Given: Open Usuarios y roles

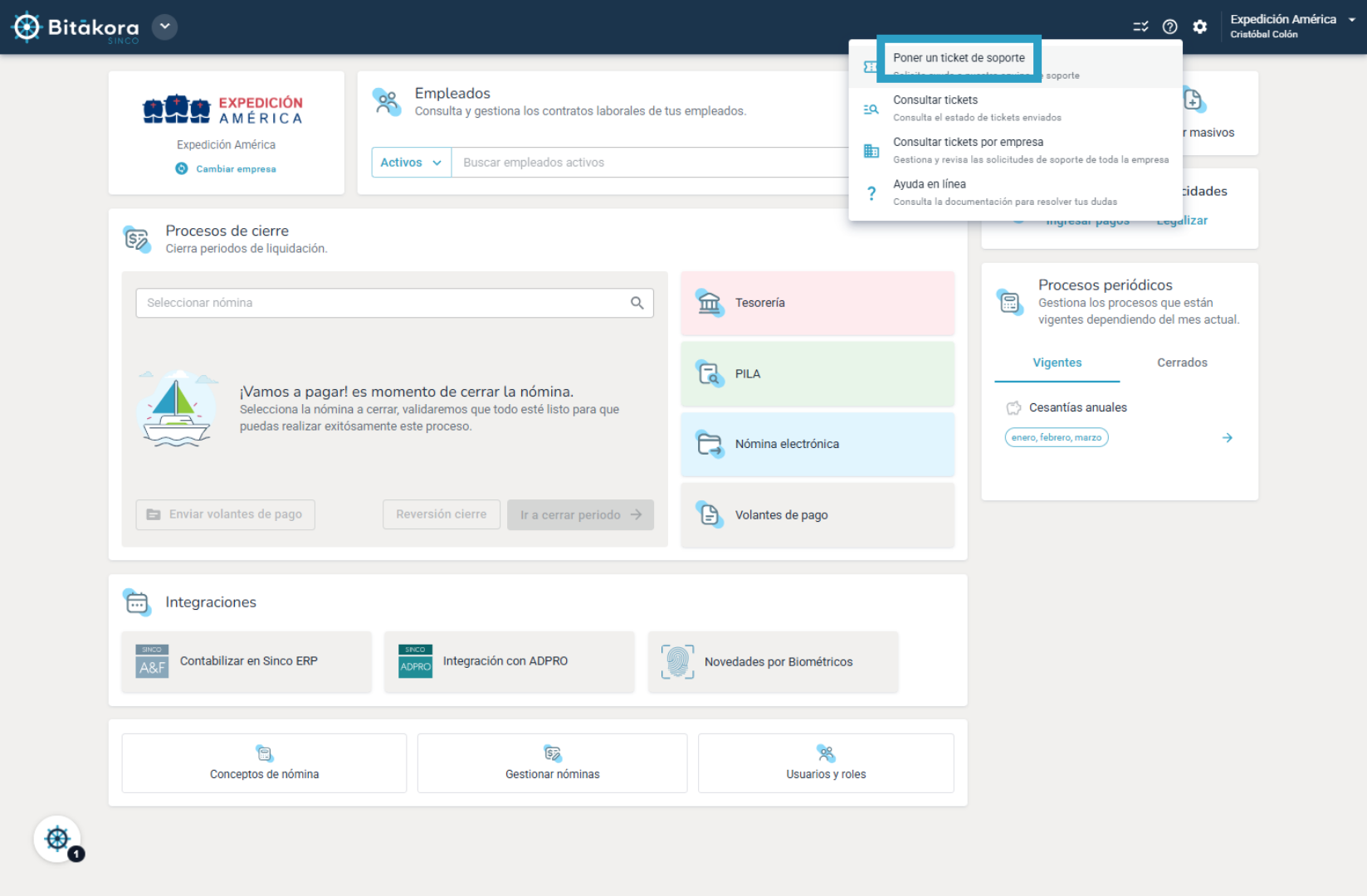Looking at the screenshot, I should 826,762.
